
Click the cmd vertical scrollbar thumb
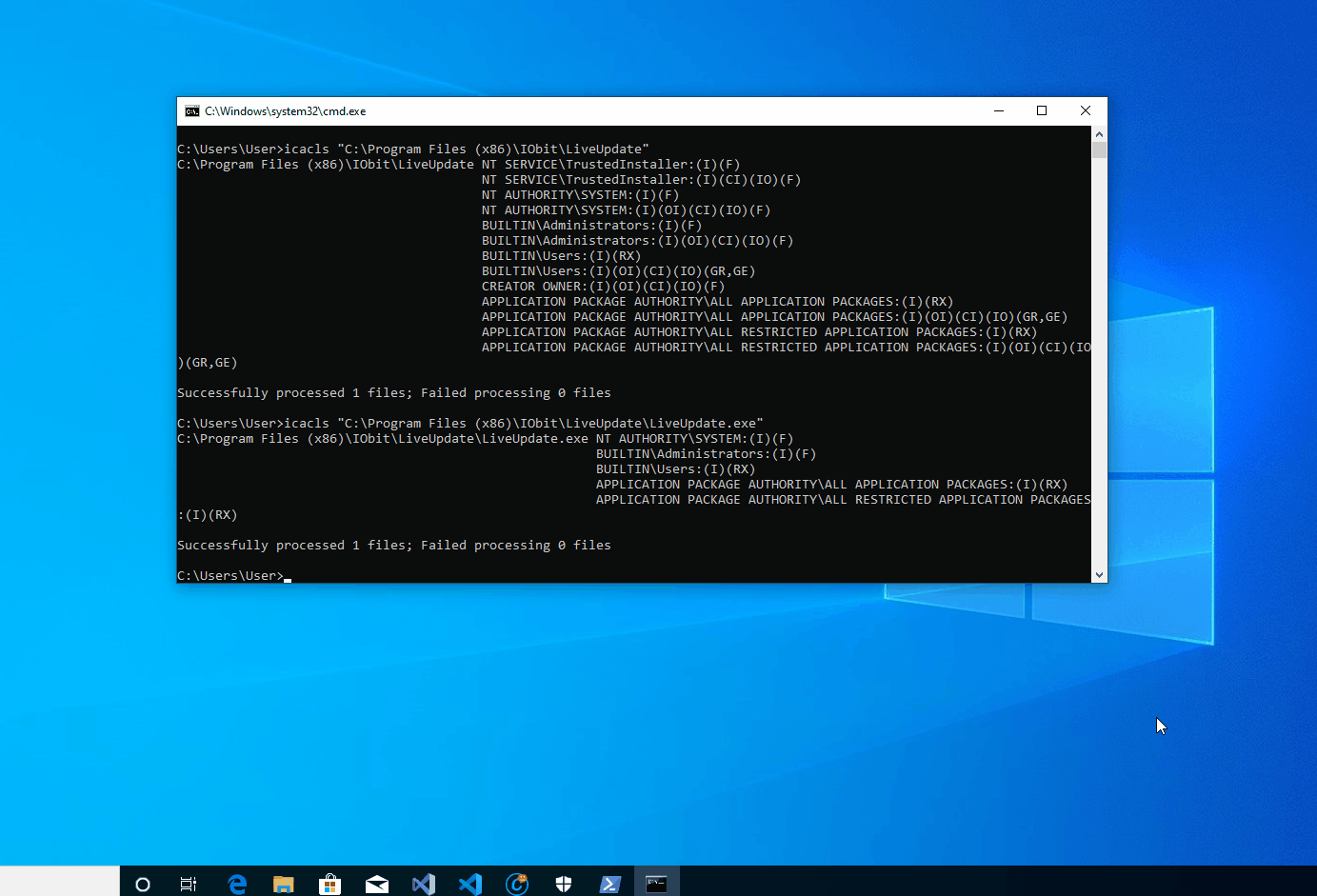pos(1099,150)
